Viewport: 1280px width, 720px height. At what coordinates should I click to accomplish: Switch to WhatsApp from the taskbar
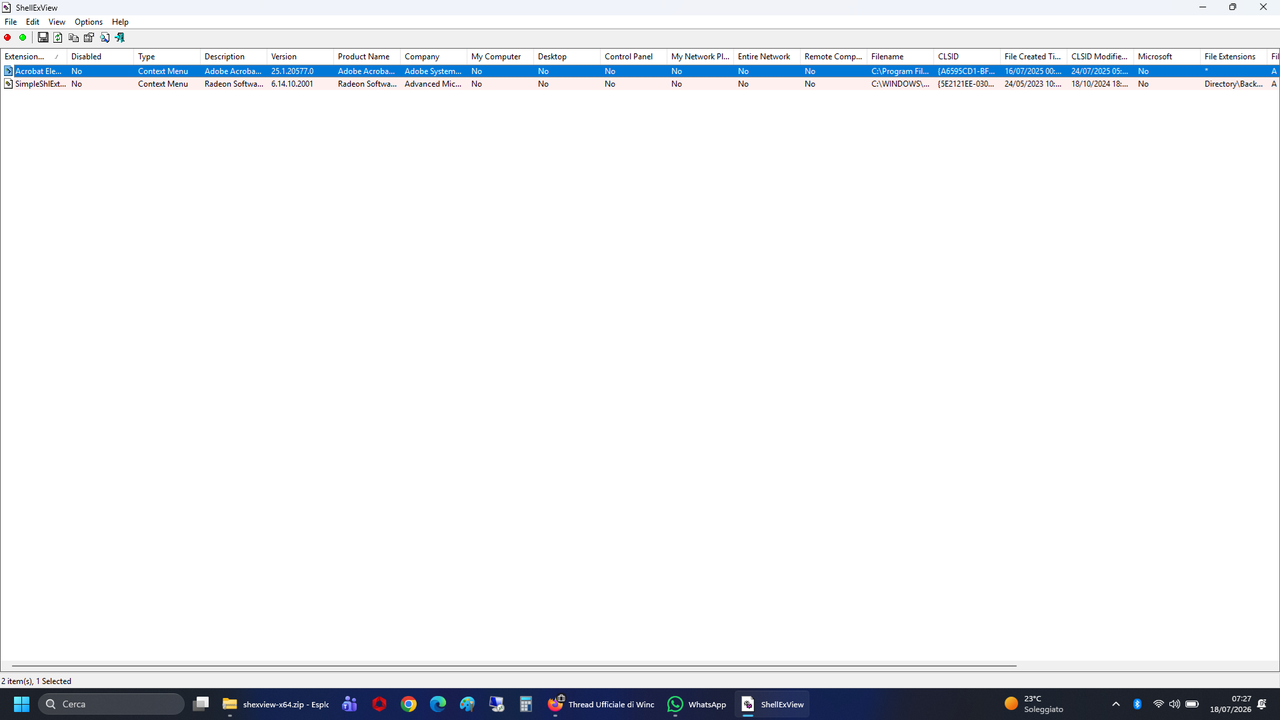(697, 704)
